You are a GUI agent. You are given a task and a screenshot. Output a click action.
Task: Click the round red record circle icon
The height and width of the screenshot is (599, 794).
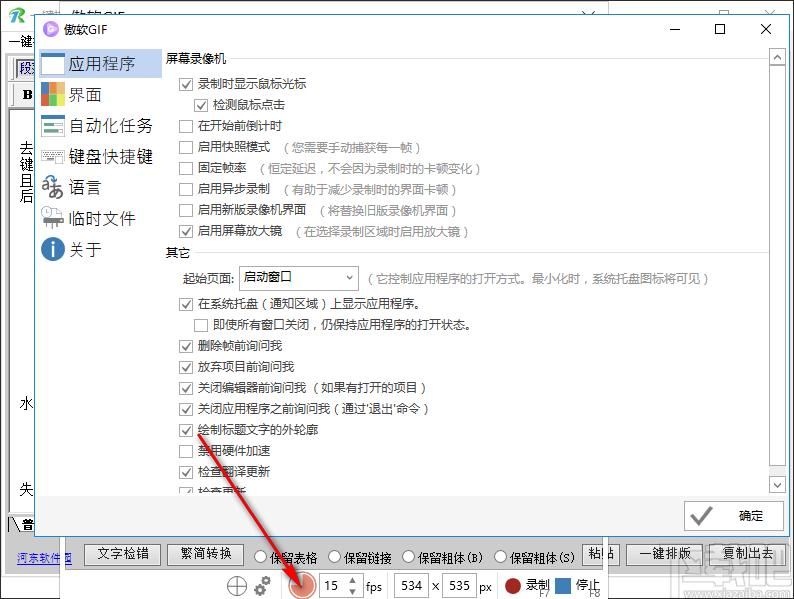302,586
